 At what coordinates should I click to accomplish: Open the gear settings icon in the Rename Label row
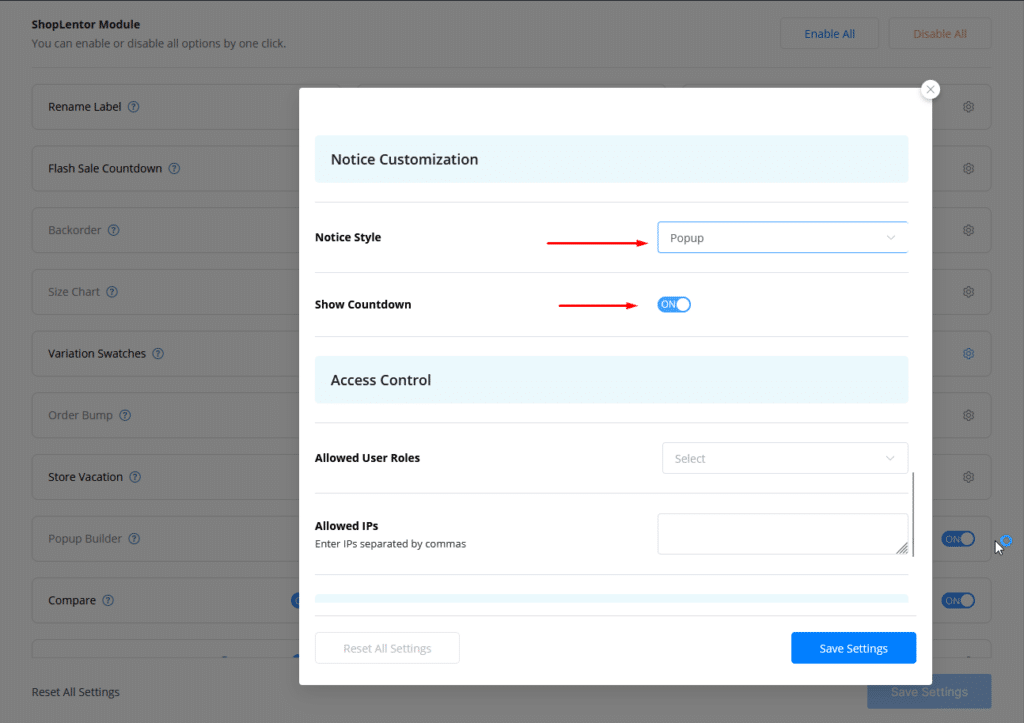point(968,107)
